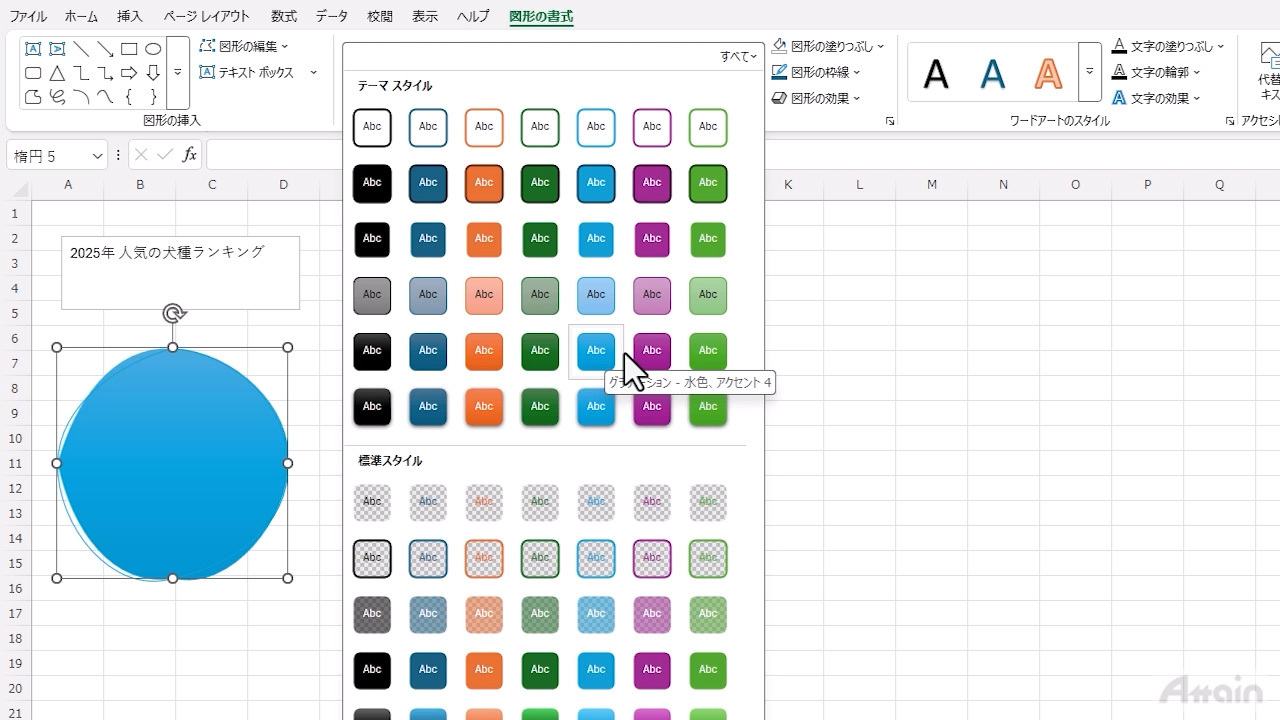The image size is (1280, 720).
Task: Open the Name Box dropdown showing 楕円 5
Action: click(x=98, y=156)
